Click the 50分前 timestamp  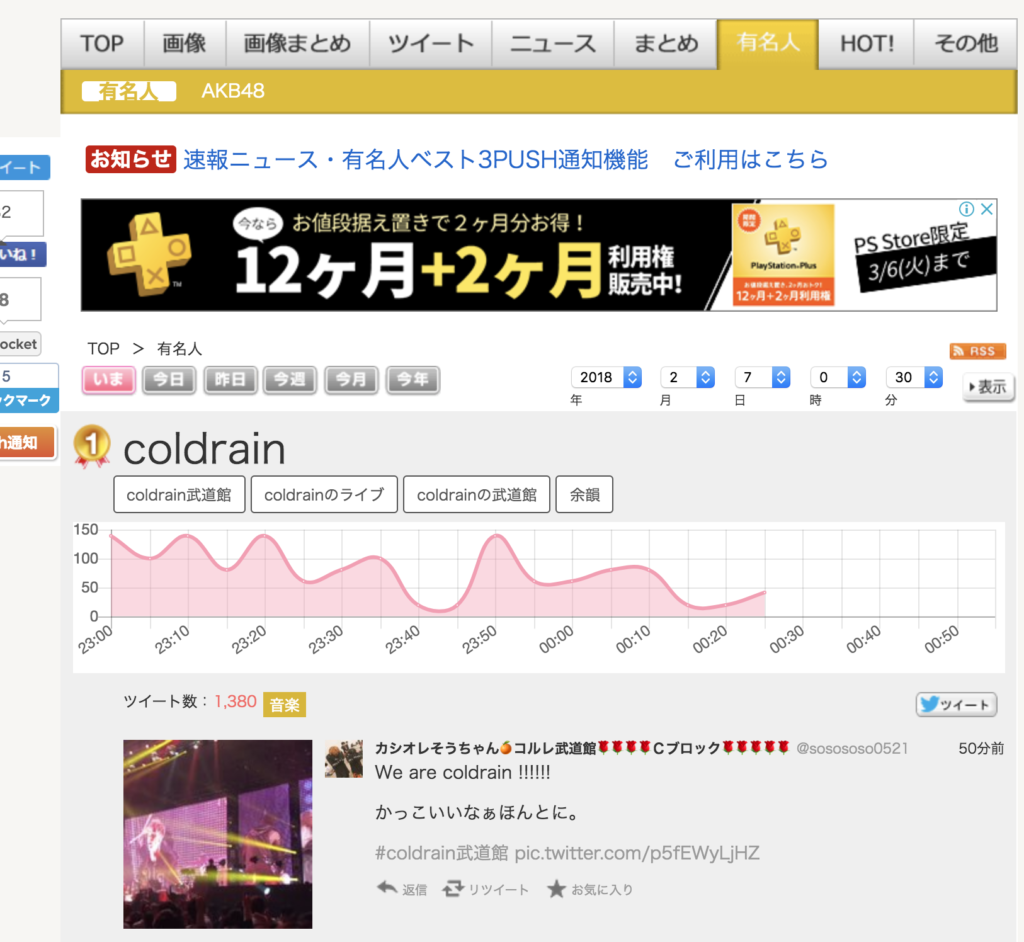(981, 749)
